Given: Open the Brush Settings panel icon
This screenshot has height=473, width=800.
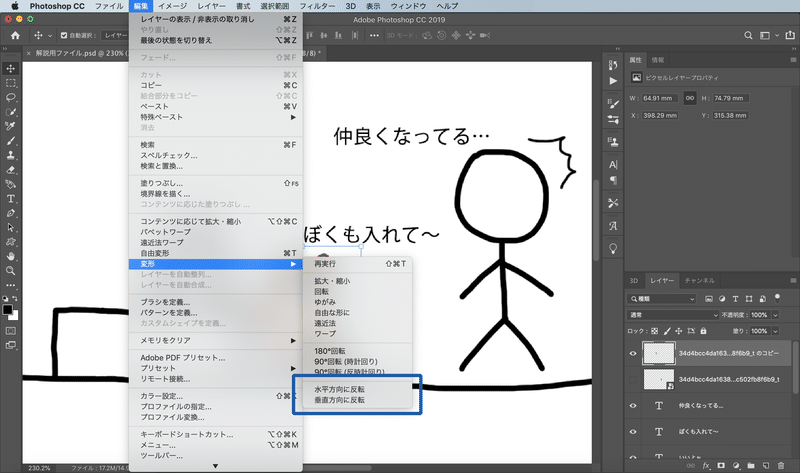Looking at the screenshot, I should 613,104.
